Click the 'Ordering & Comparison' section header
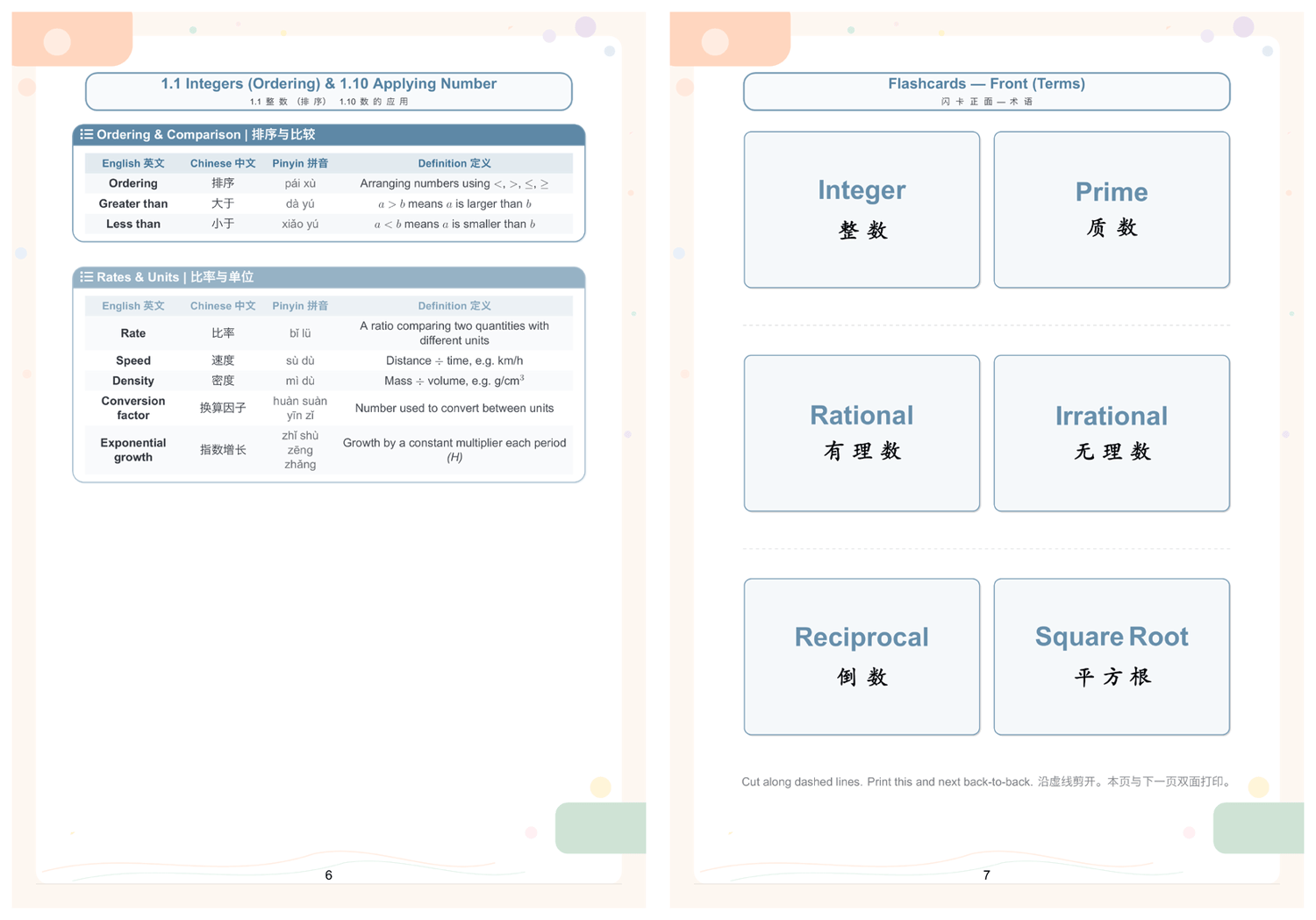1316x920 pixels. pos(329,135)
